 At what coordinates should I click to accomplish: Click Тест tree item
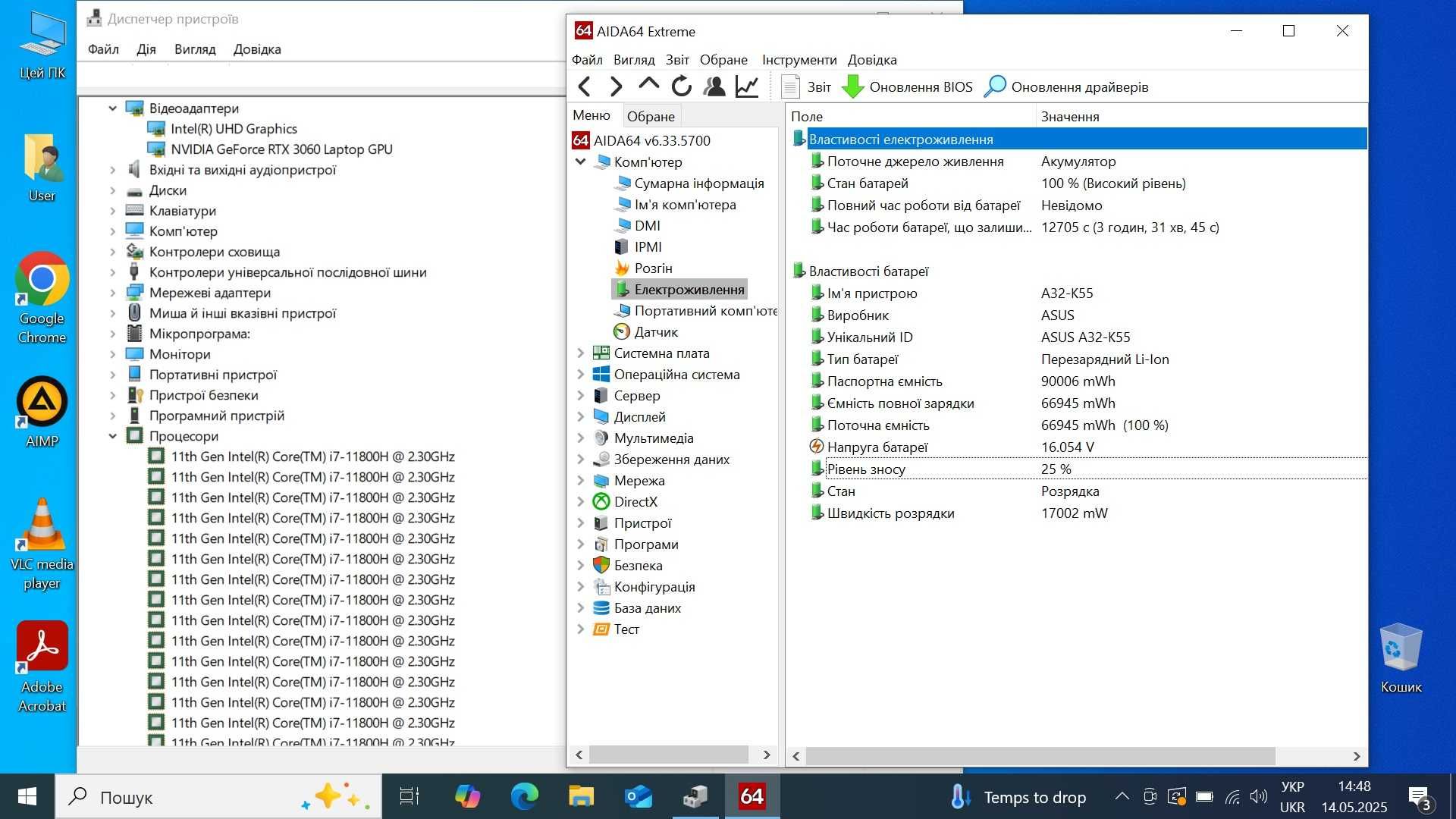coord(626,629)
